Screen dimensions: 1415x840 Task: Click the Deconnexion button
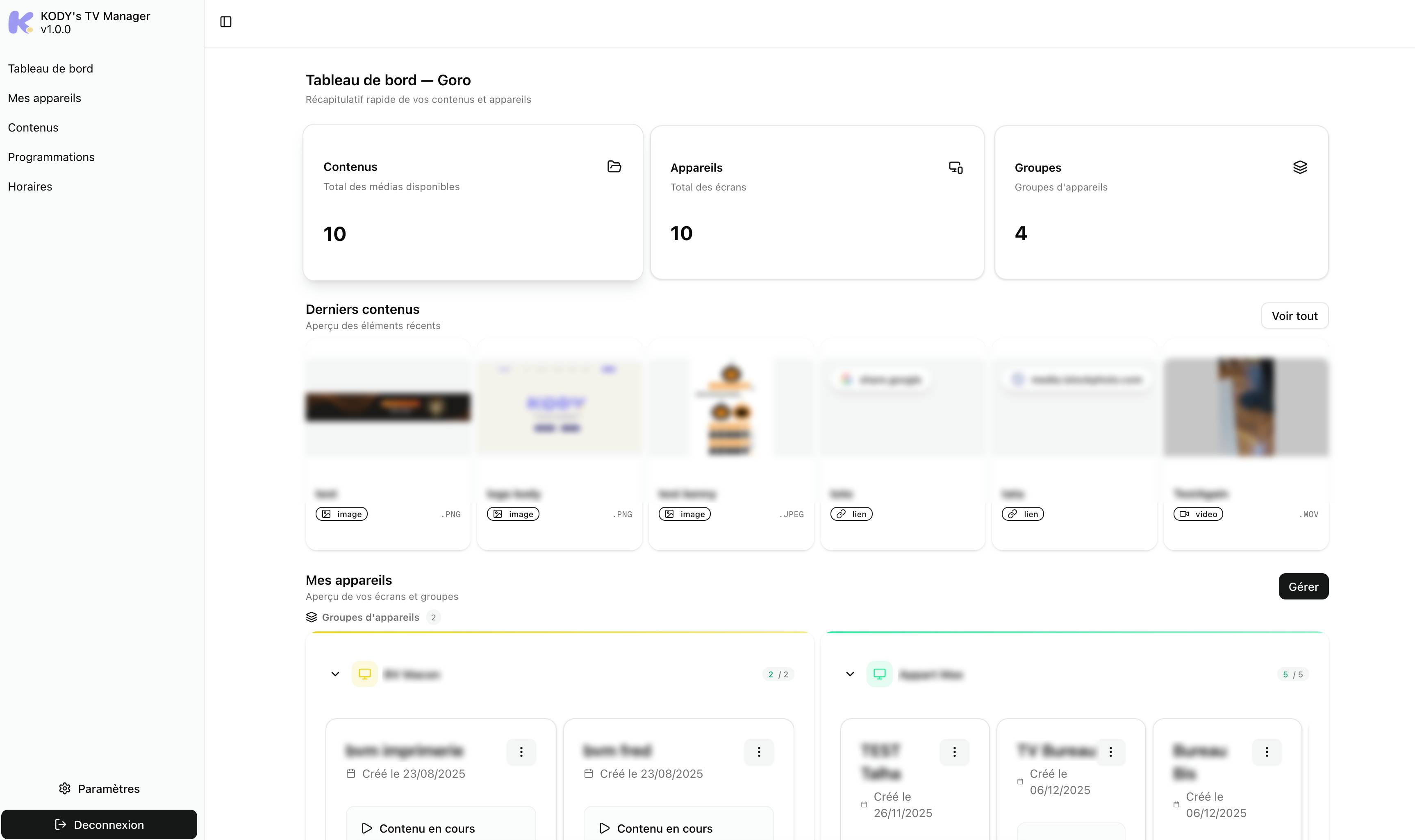[x=99, y=824]
